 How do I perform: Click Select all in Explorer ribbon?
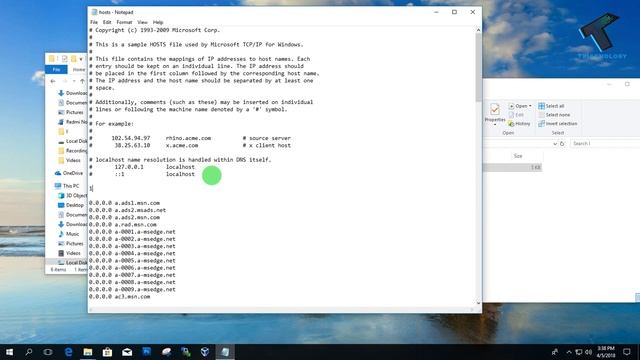coord(551,106)
